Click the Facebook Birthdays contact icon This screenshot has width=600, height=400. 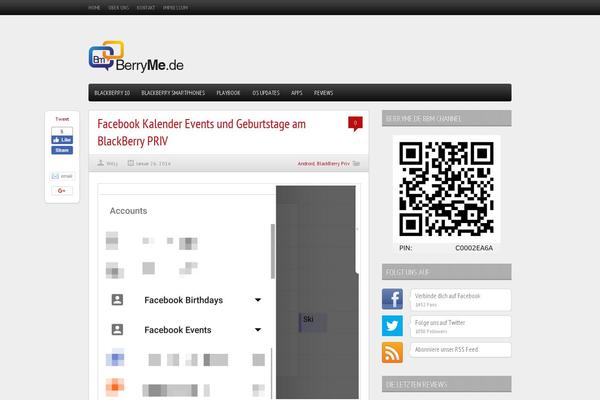pos(117,300)
